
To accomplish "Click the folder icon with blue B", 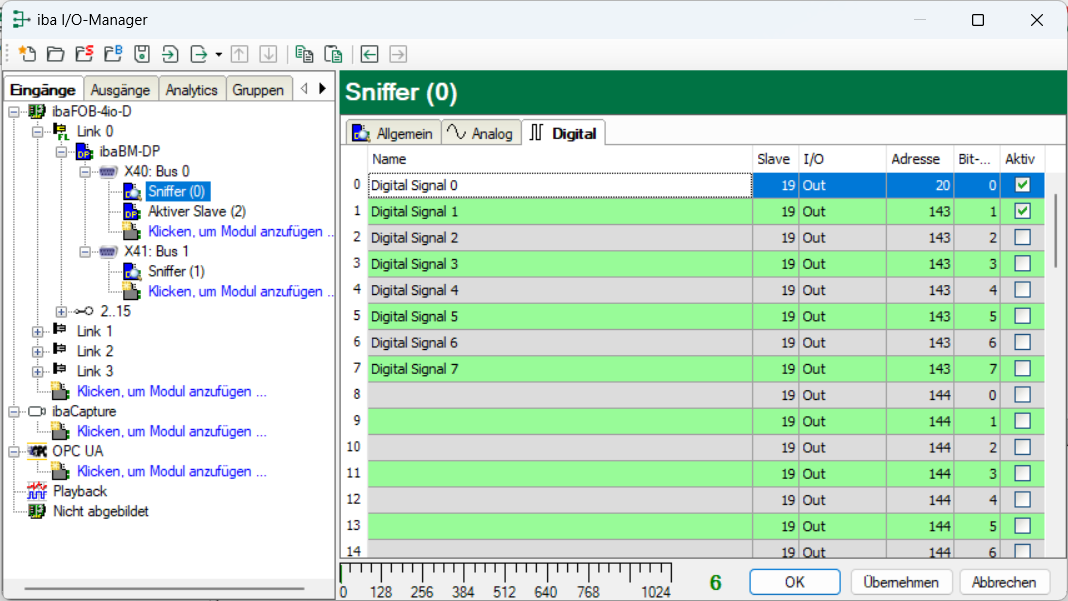I will [113, 54].
